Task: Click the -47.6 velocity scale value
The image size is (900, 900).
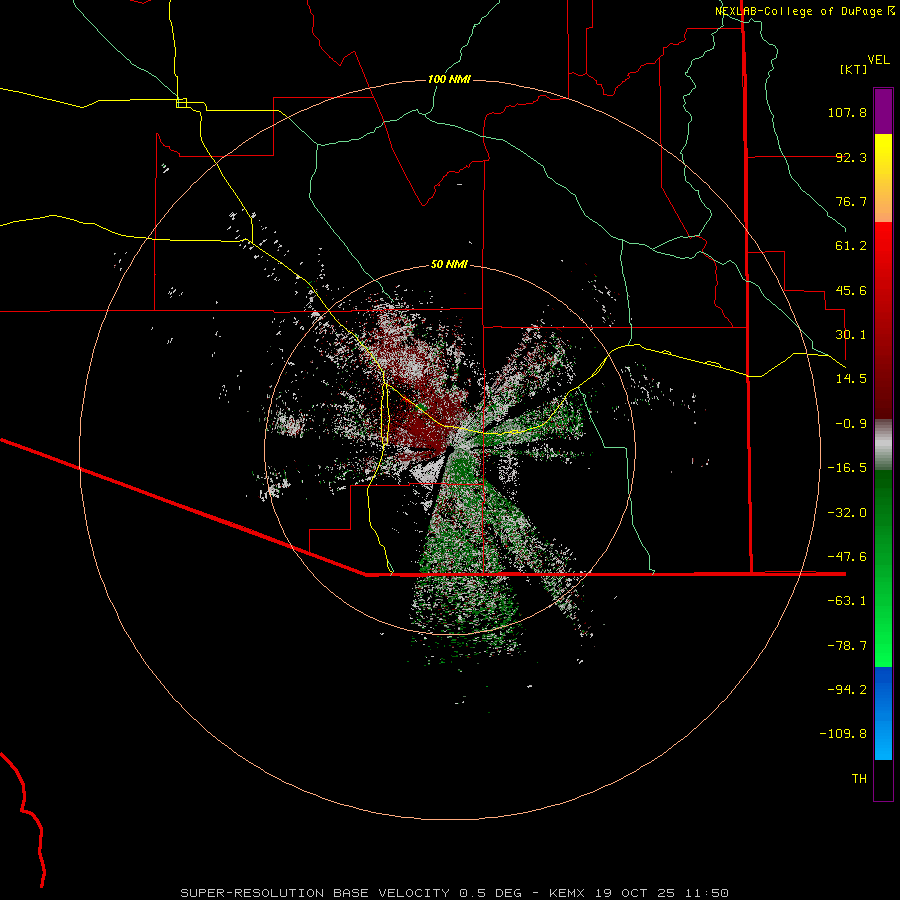Action: 847,557
